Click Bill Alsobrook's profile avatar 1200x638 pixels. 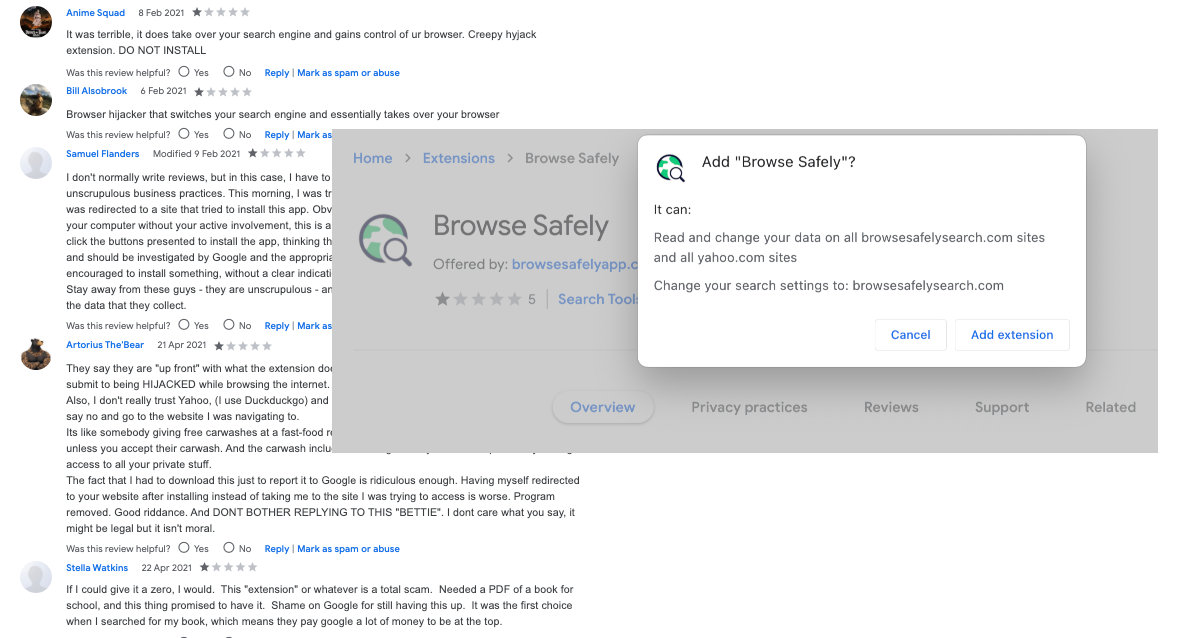coord(36,100)
